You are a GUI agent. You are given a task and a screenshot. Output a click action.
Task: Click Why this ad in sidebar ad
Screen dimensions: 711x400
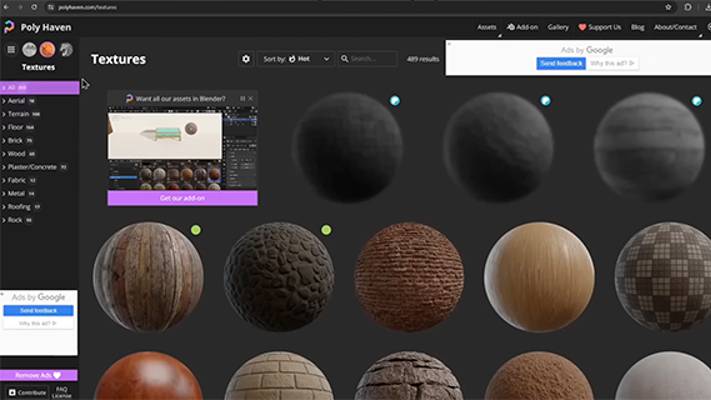[38, 323]
